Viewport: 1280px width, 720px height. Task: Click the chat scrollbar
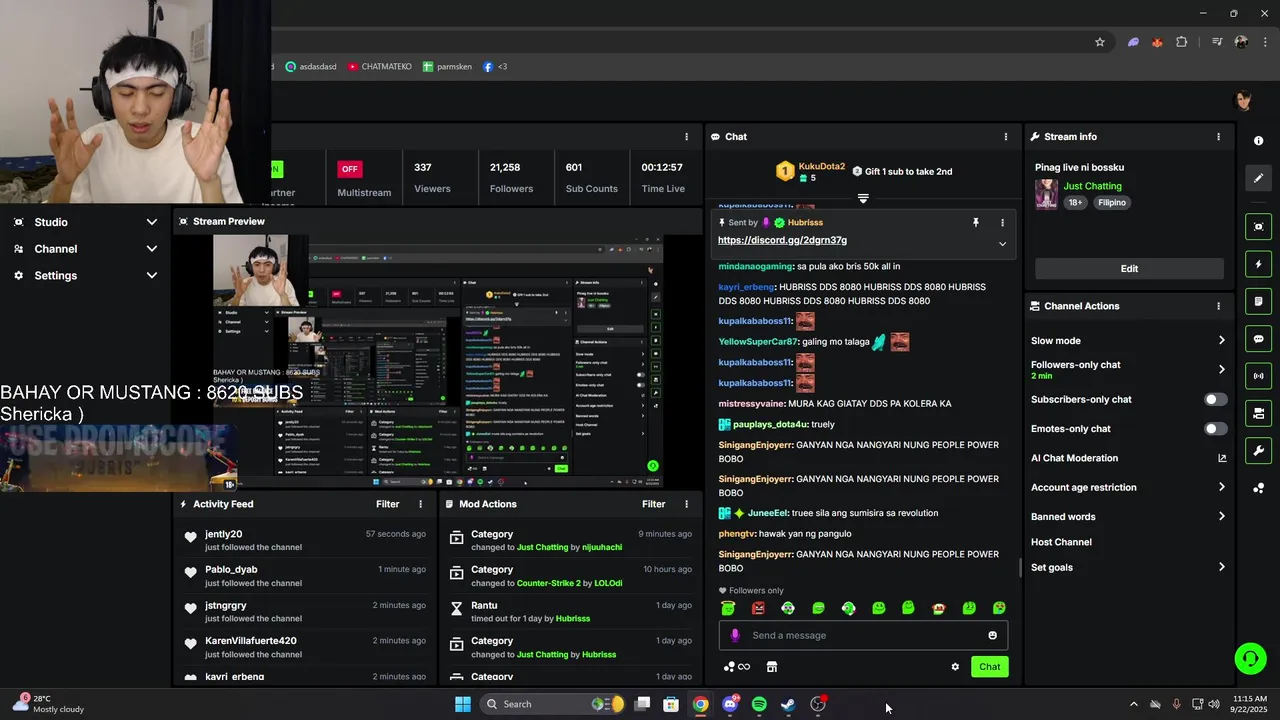point(1020,568)
